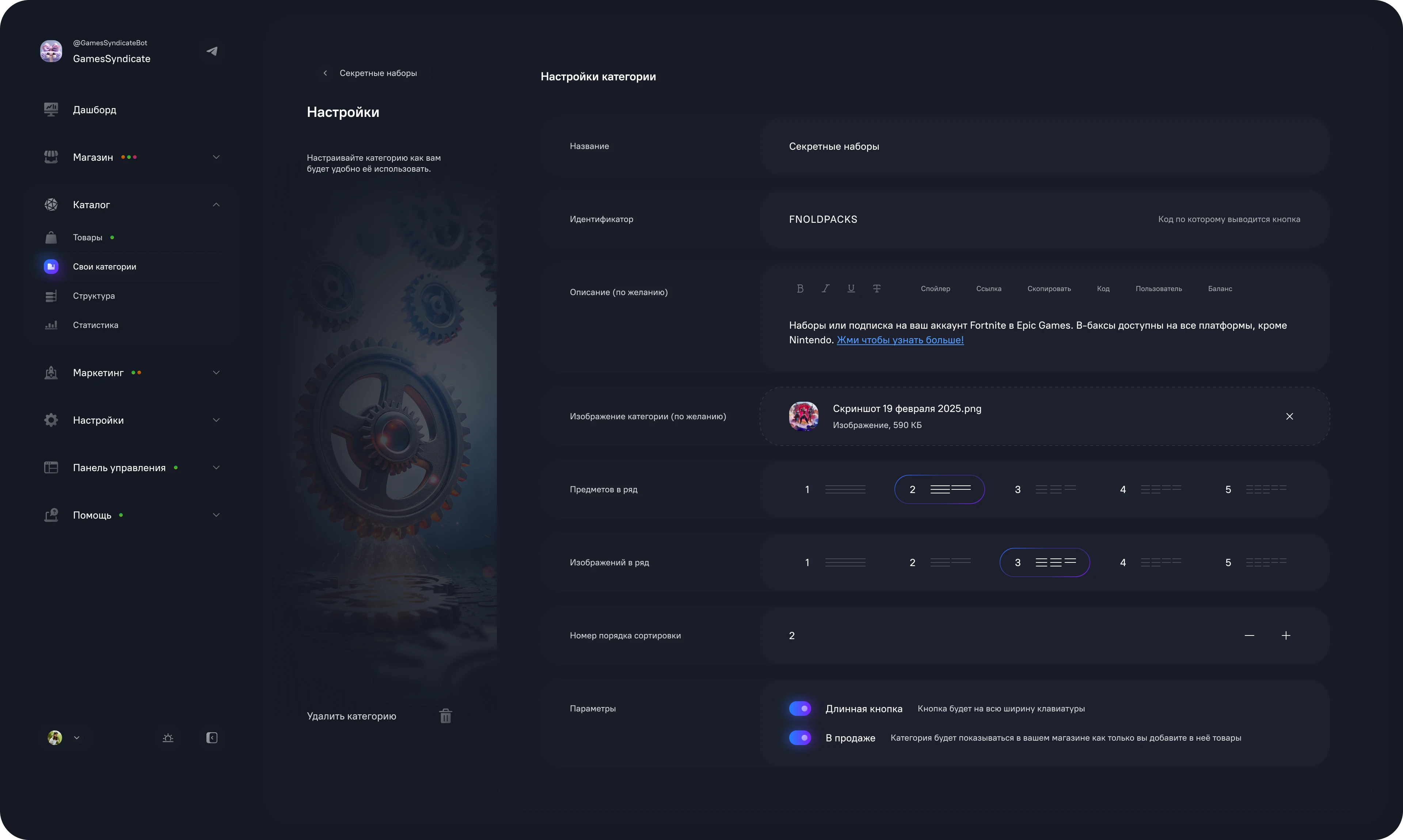
Task: Open Статистика section in sidebar
Action: click(95, 325)
